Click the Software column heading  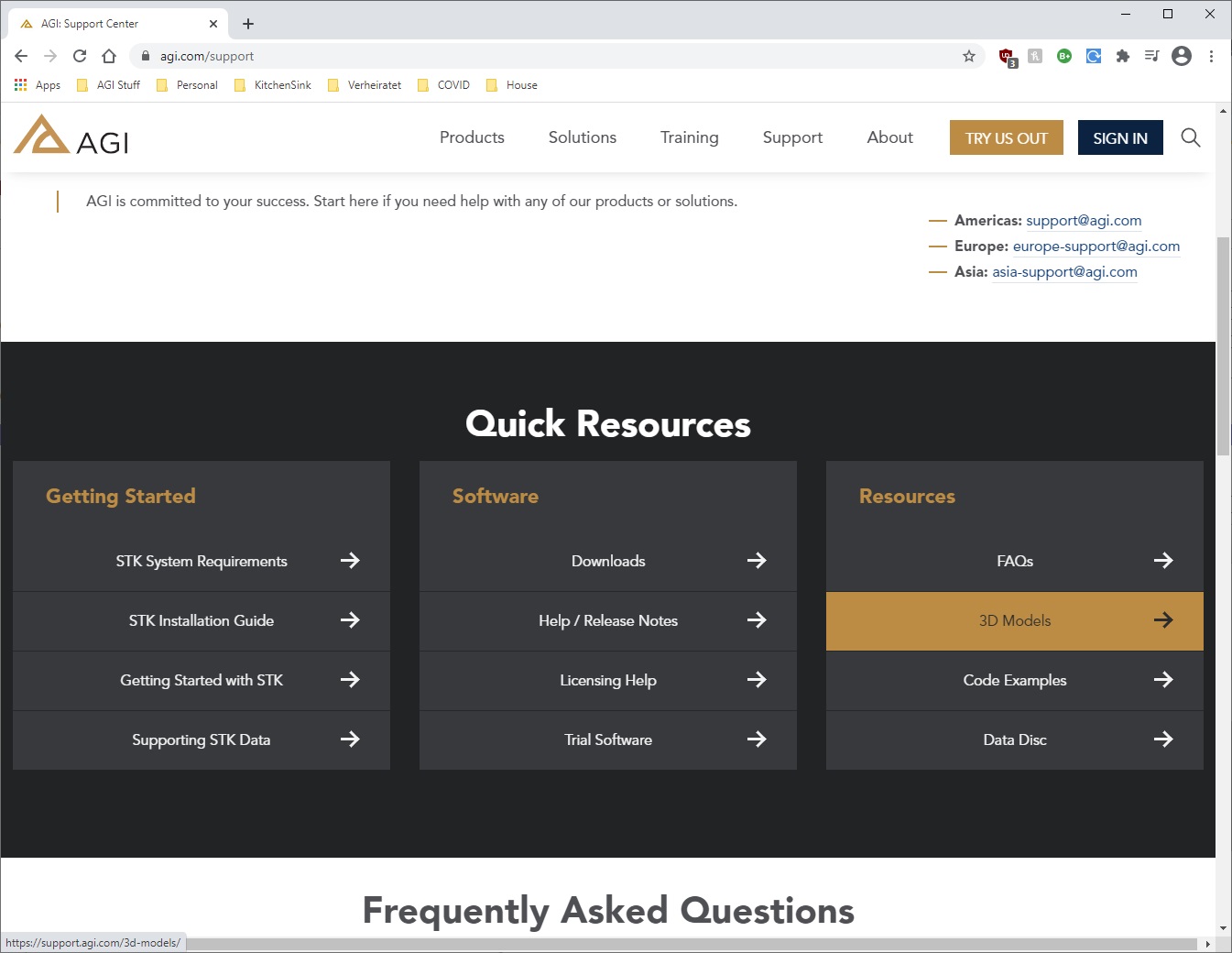coord(496,497)
